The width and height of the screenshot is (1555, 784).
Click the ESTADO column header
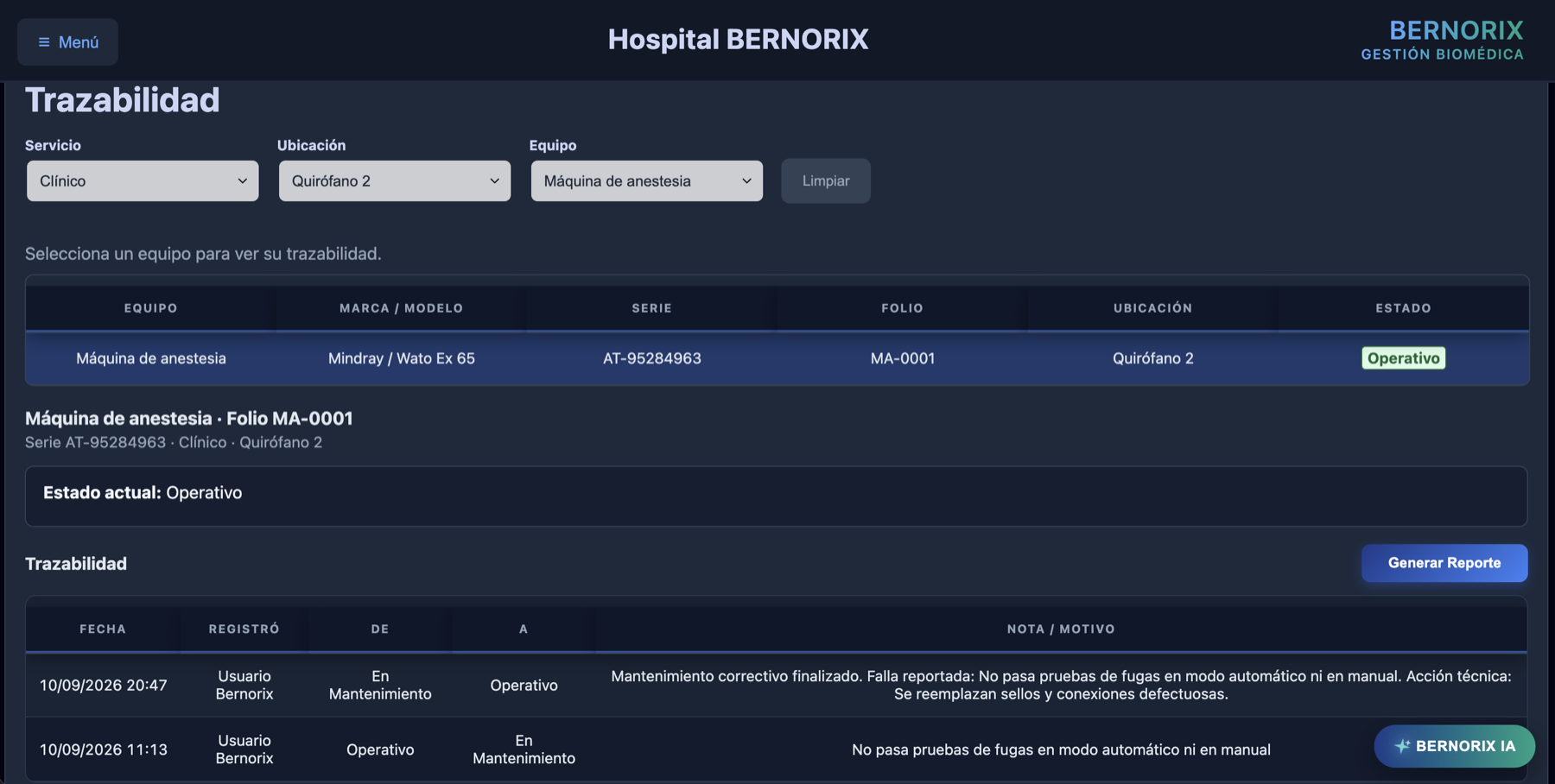tap(1404, 308)
